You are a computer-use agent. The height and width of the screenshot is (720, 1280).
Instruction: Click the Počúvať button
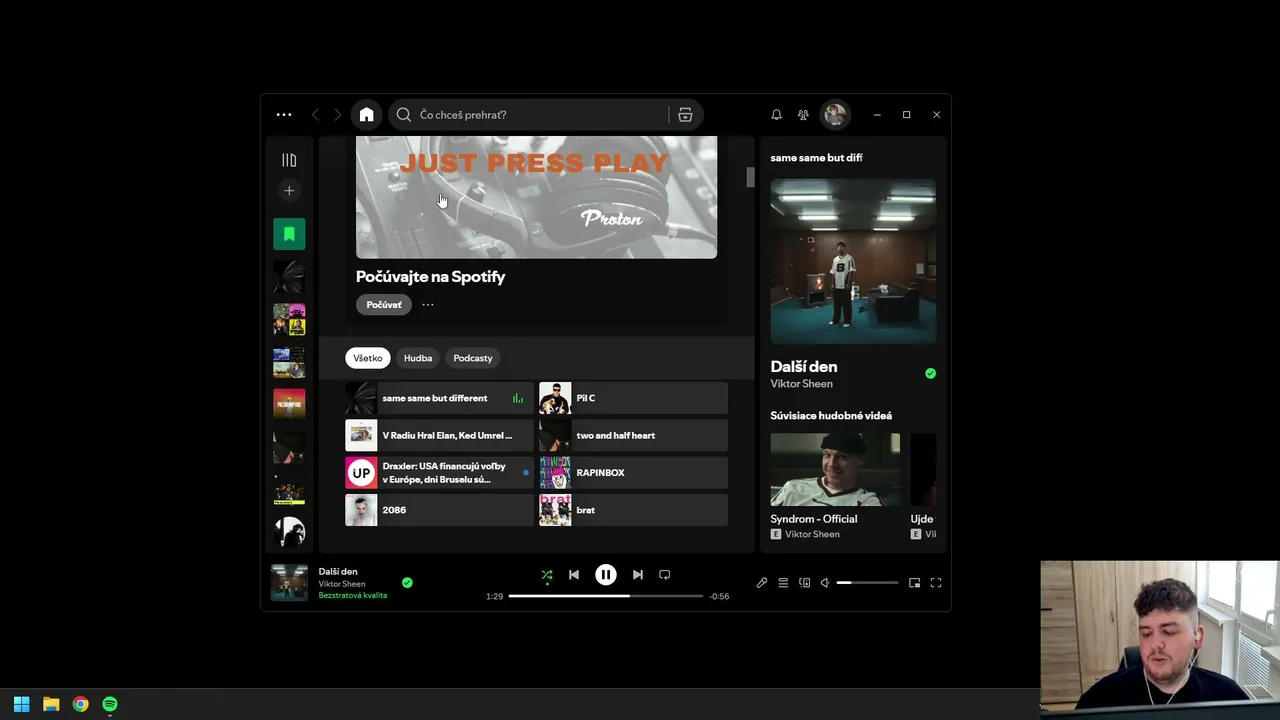coord(384,305)
